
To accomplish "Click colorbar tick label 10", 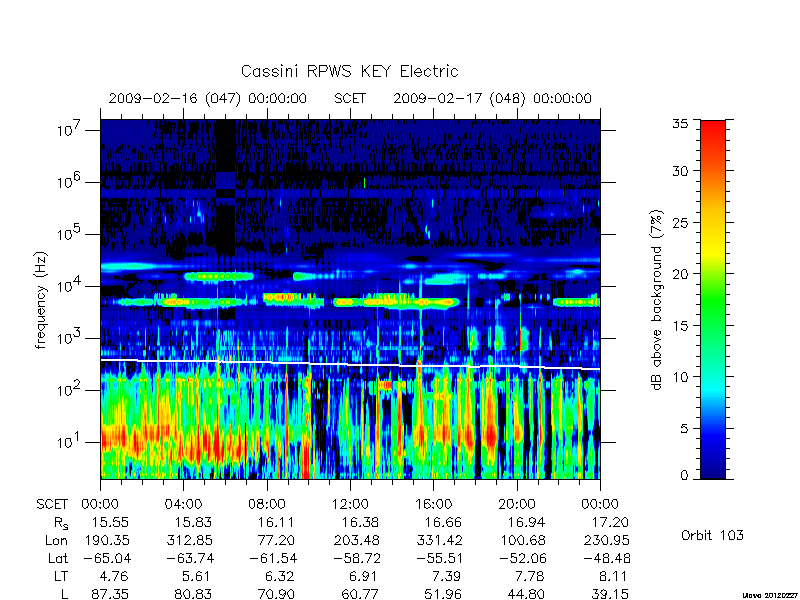I will [680, 377].
